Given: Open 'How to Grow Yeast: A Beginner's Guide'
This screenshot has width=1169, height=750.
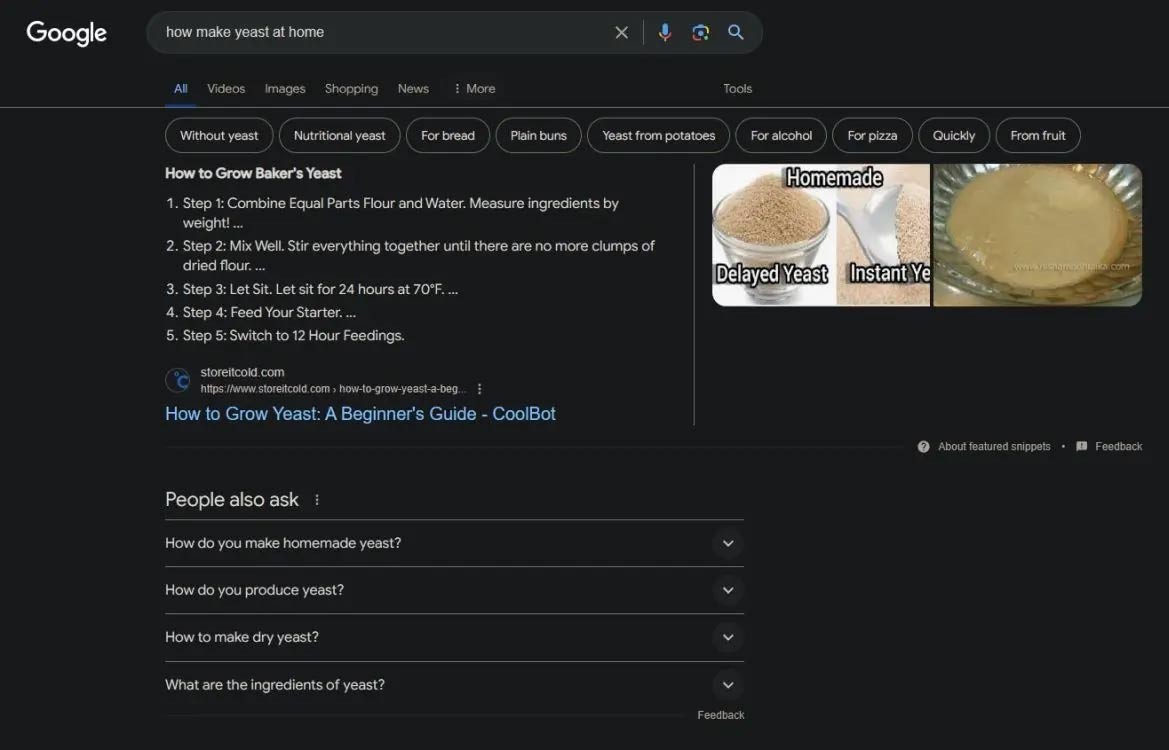Looking at the screenshot, I should click(360, 413).
